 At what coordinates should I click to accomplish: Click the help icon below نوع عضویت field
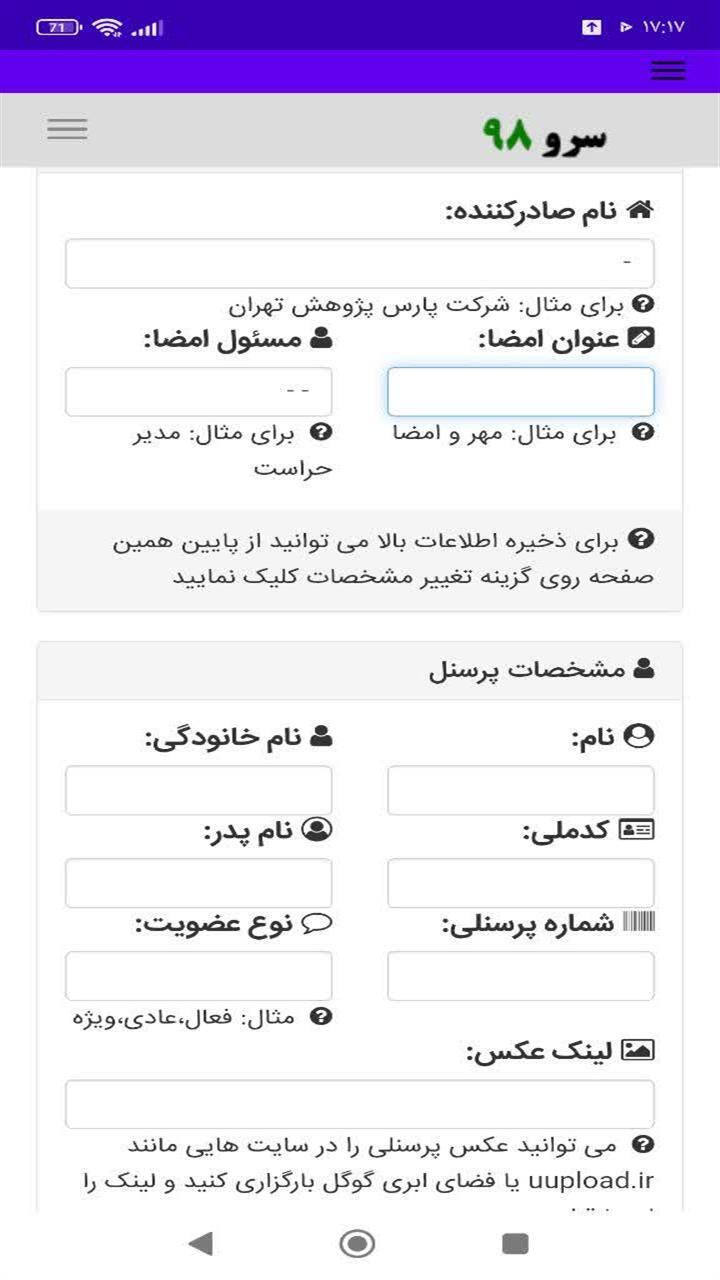(x=321, y=1016)
